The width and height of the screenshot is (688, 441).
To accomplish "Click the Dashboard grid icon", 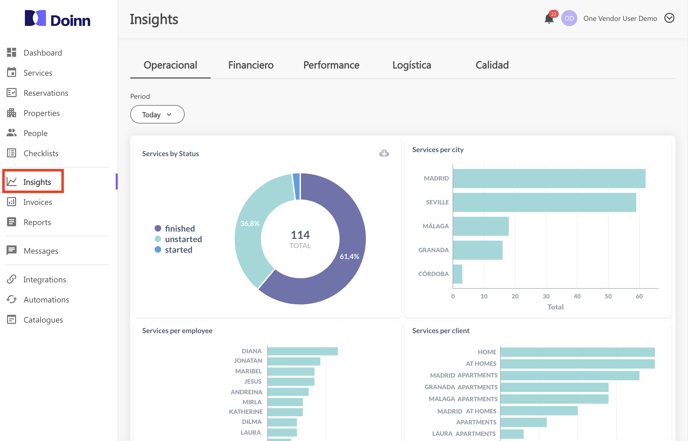I will point(12,53).
